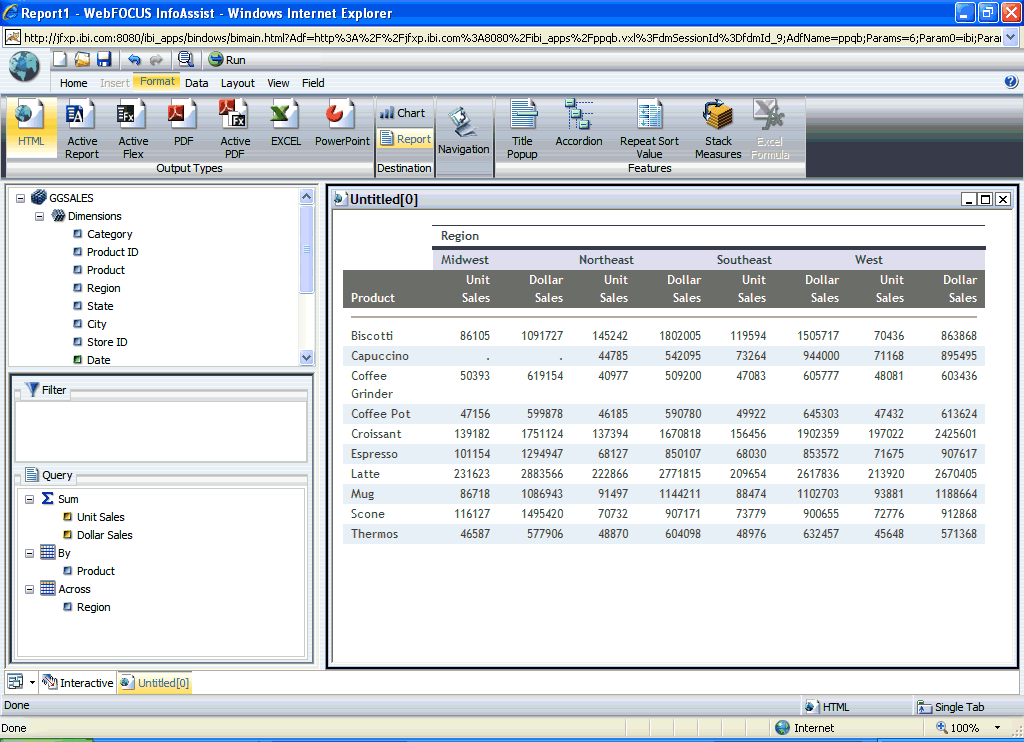Screen dimensions: 1024x742
Task: Undo the last action
Action: point(134,59)
